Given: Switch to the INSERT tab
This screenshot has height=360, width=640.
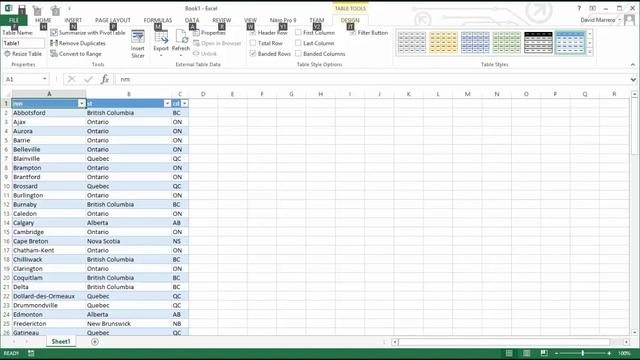Looking at the screenshot, I should pos(73,20).
